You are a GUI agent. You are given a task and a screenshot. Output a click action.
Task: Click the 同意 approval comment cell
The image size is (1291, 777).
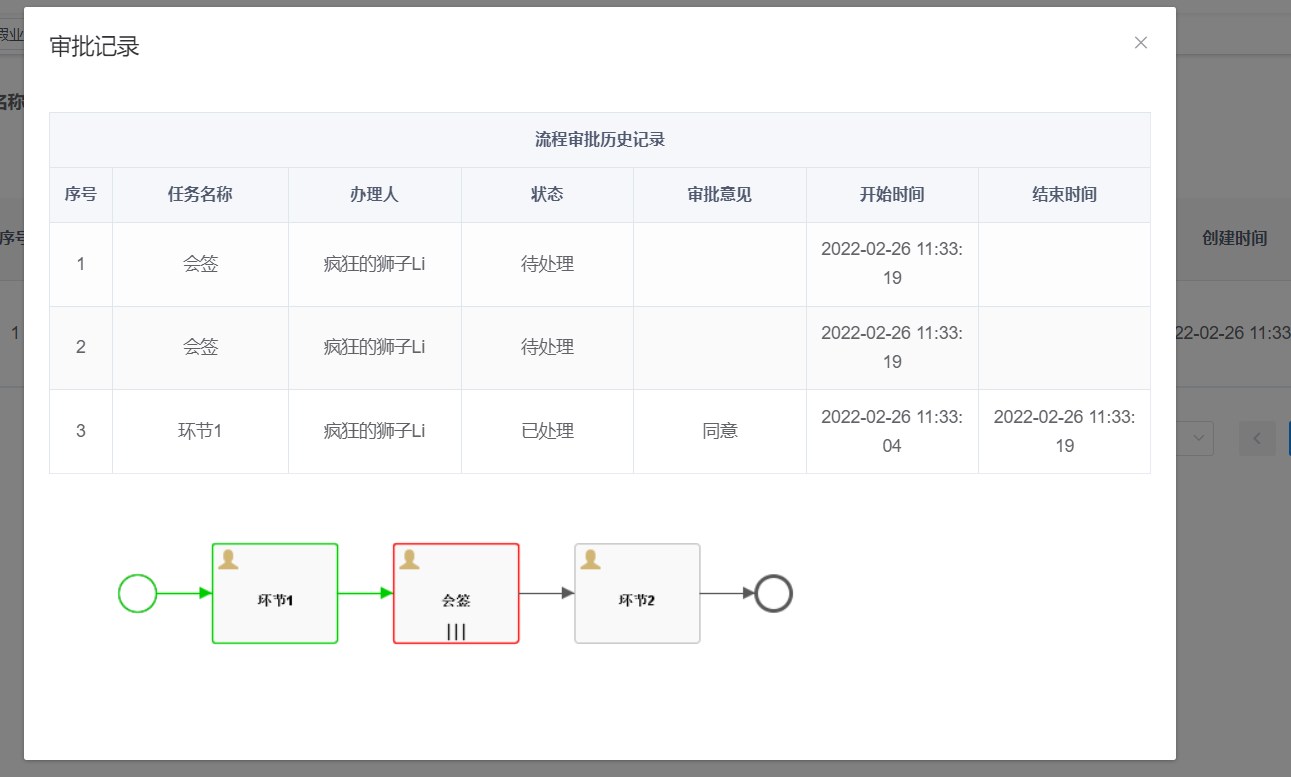[720, 431]
